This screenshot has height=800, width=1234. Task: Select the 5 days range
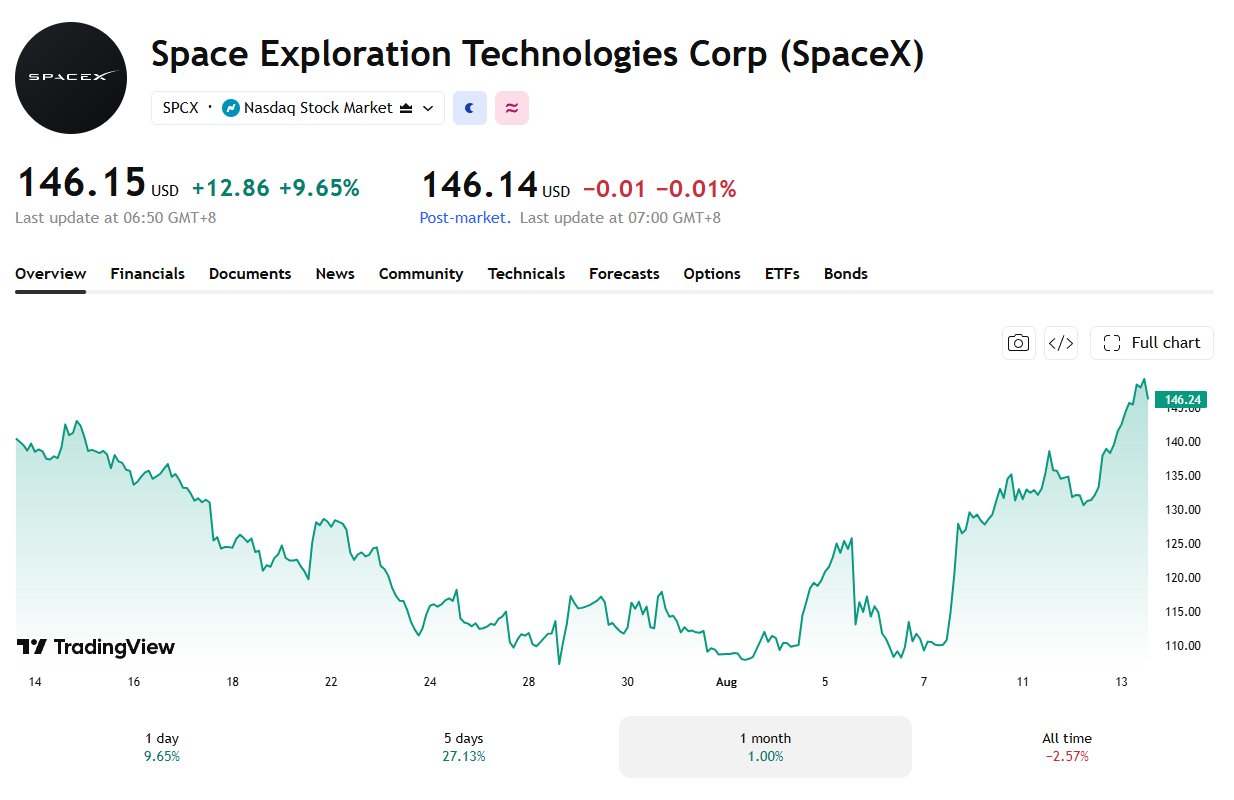coord(464,747)
